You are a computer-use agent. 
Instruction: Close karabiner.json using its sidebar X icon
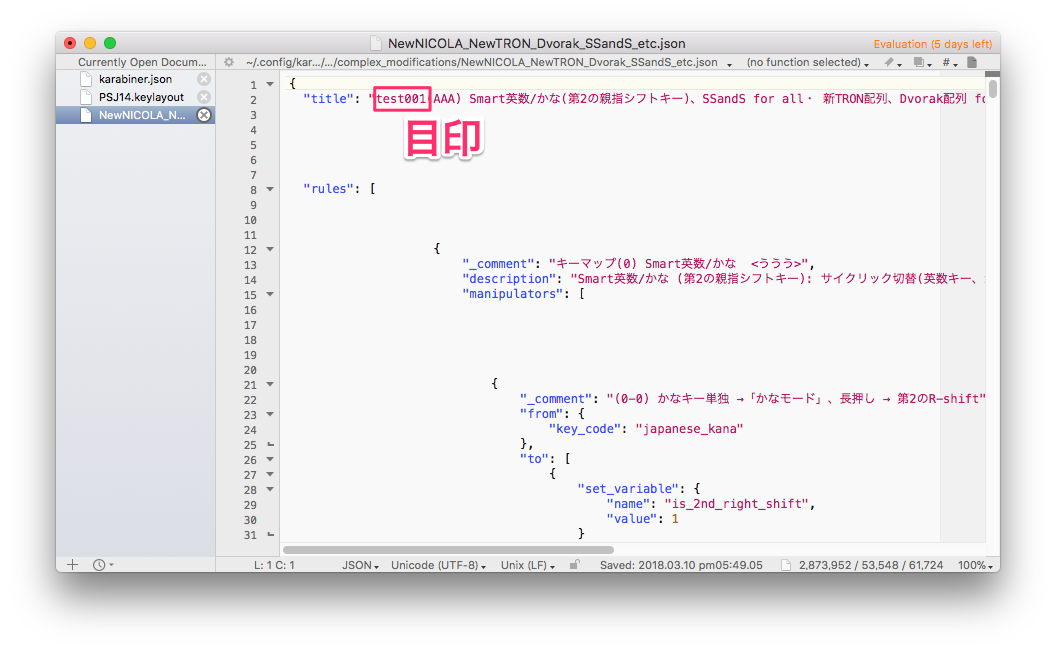(204, 79)
